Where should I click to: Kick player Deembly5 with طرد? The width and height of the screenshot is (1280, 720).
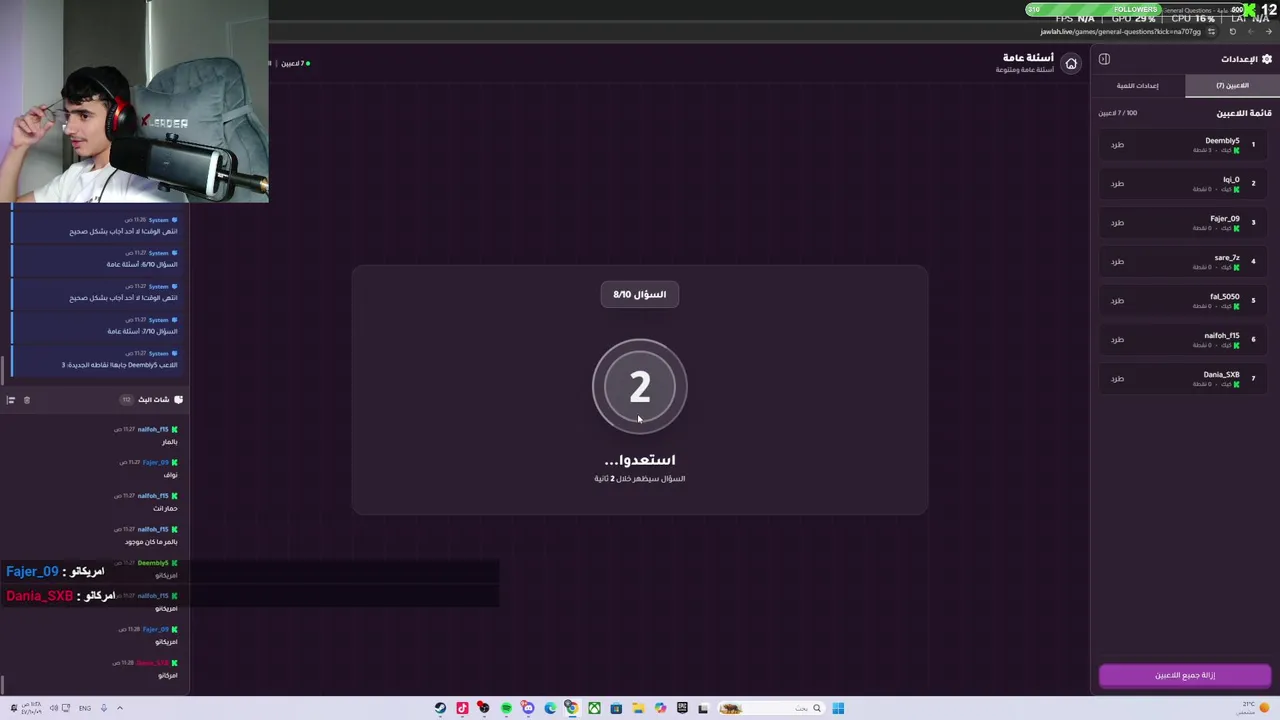tap(1117, 145)
